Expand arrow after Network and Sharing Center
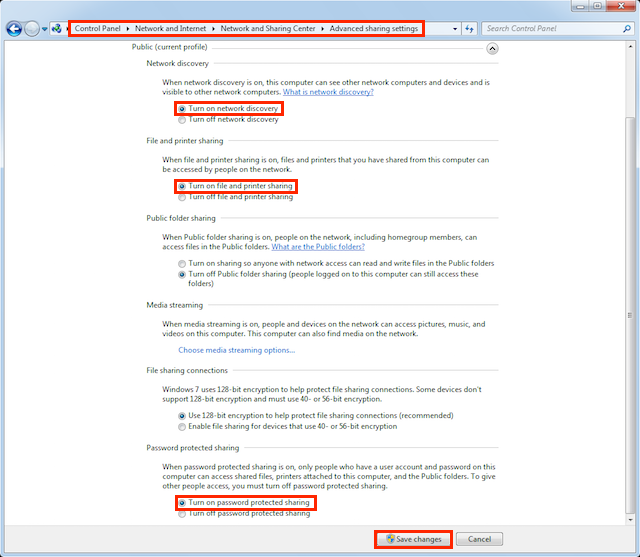The image size is (640, 557). [x=322, y=29]
